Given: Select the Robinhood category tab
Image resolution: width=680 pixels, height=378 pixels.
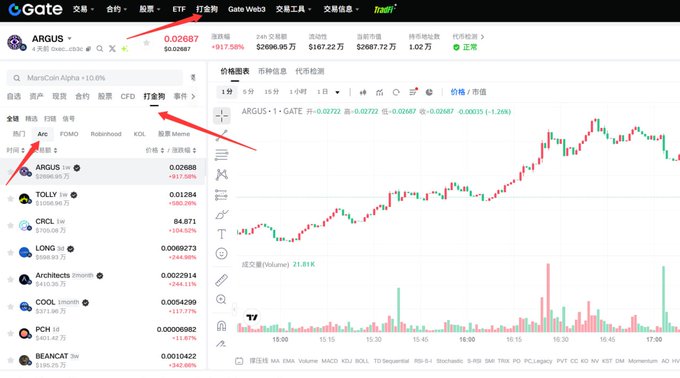Looking at the screenshot, I should point(106,134).
